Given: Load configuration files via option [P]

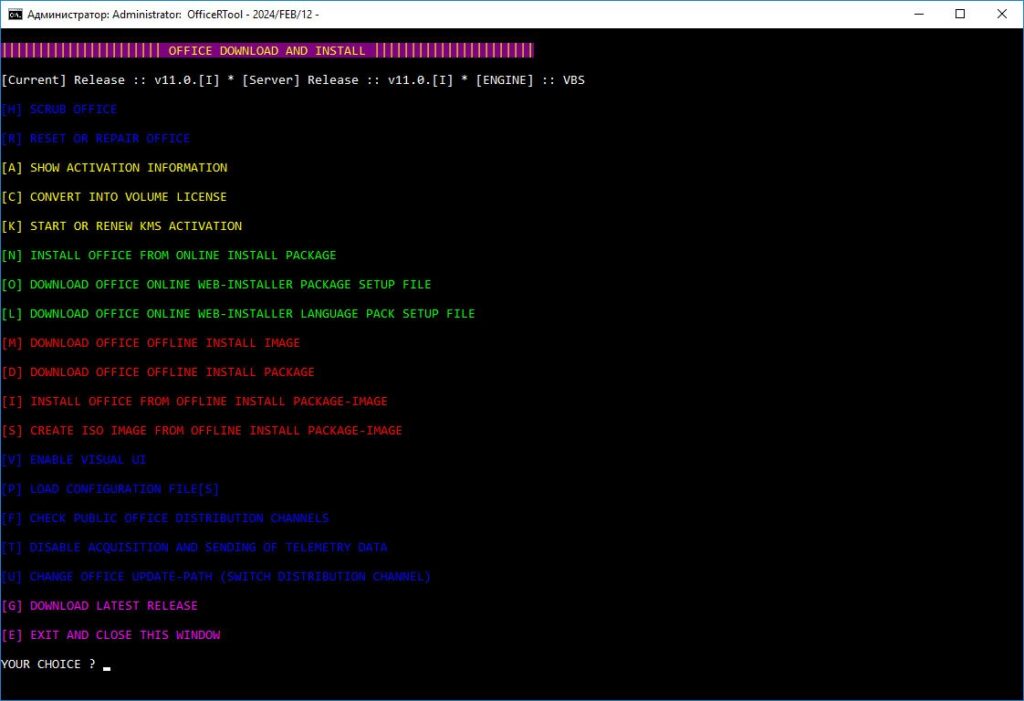Looking at the screenshot, I should pyautogui.click(x=110, y=488).
